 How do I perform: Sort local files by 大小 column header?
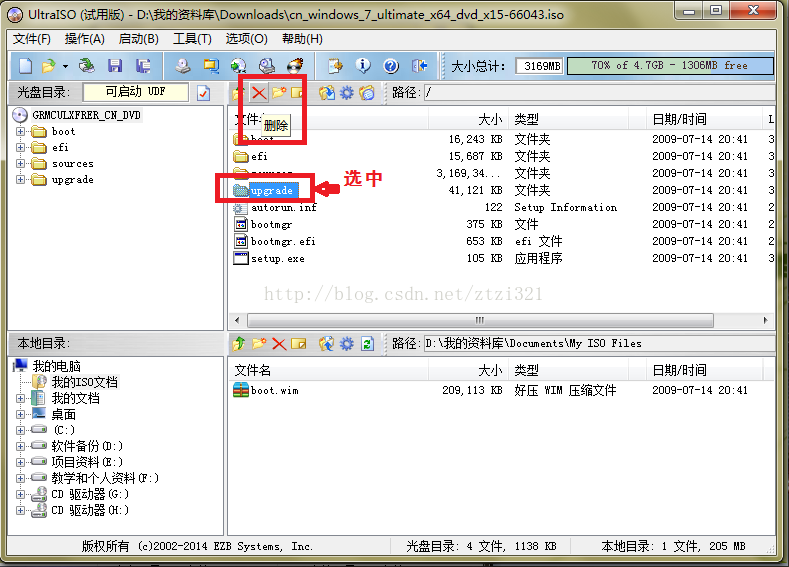click(467, 371)
